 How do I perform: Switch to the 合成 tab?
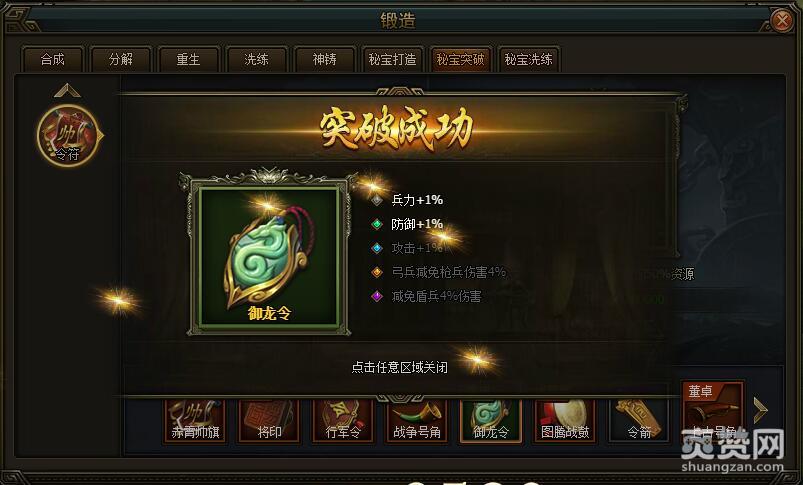(52, 59)
